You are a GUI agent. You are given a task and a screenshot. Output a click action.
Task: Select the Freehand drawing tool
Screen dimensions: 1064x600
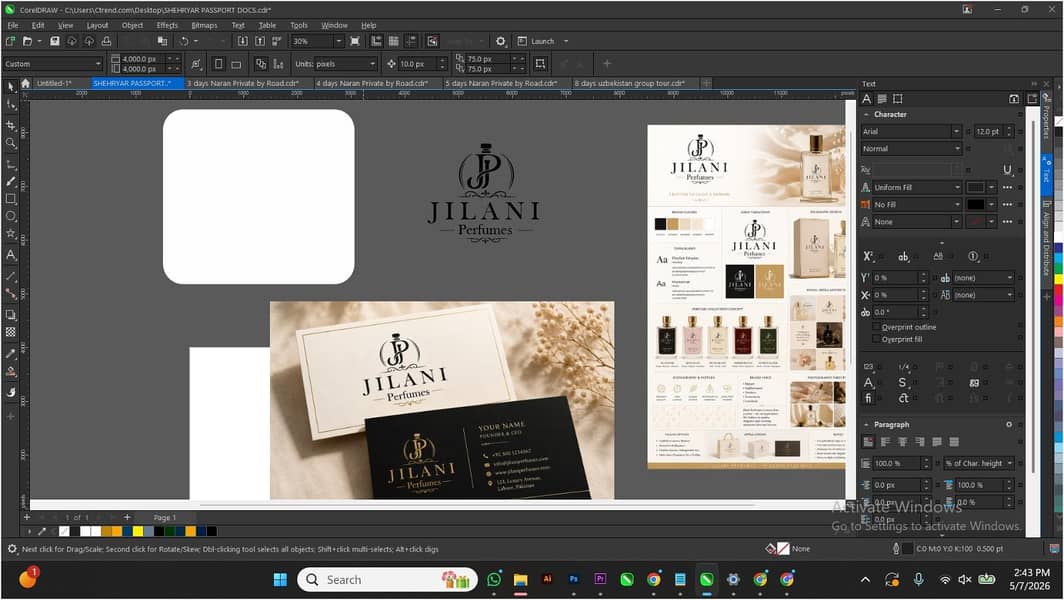coord(10,164)
